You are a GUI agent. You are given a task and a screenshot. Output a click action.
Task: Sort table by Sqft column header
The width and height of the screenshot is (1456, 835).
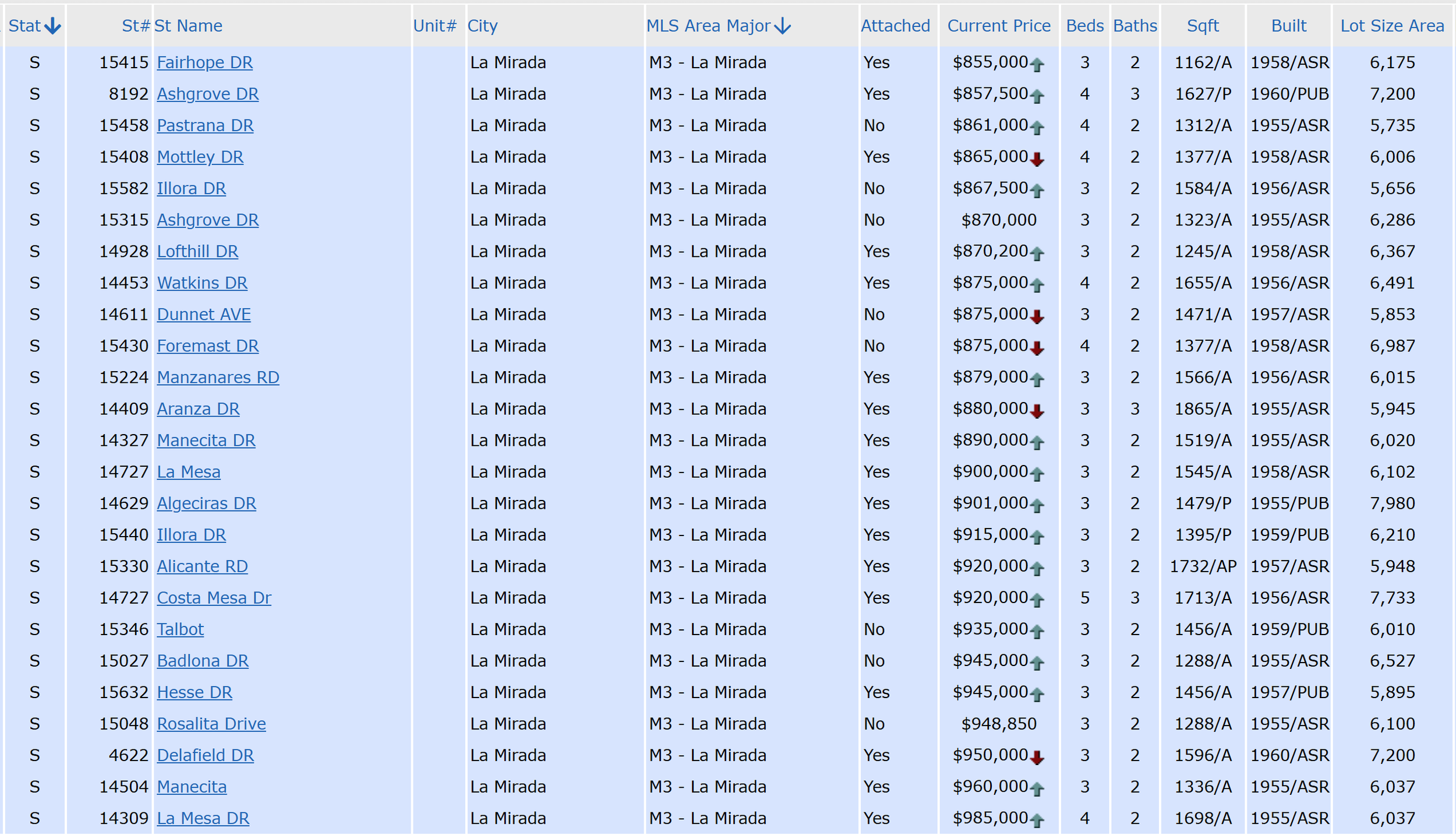pyautogui.click(x=1203, y=26)
